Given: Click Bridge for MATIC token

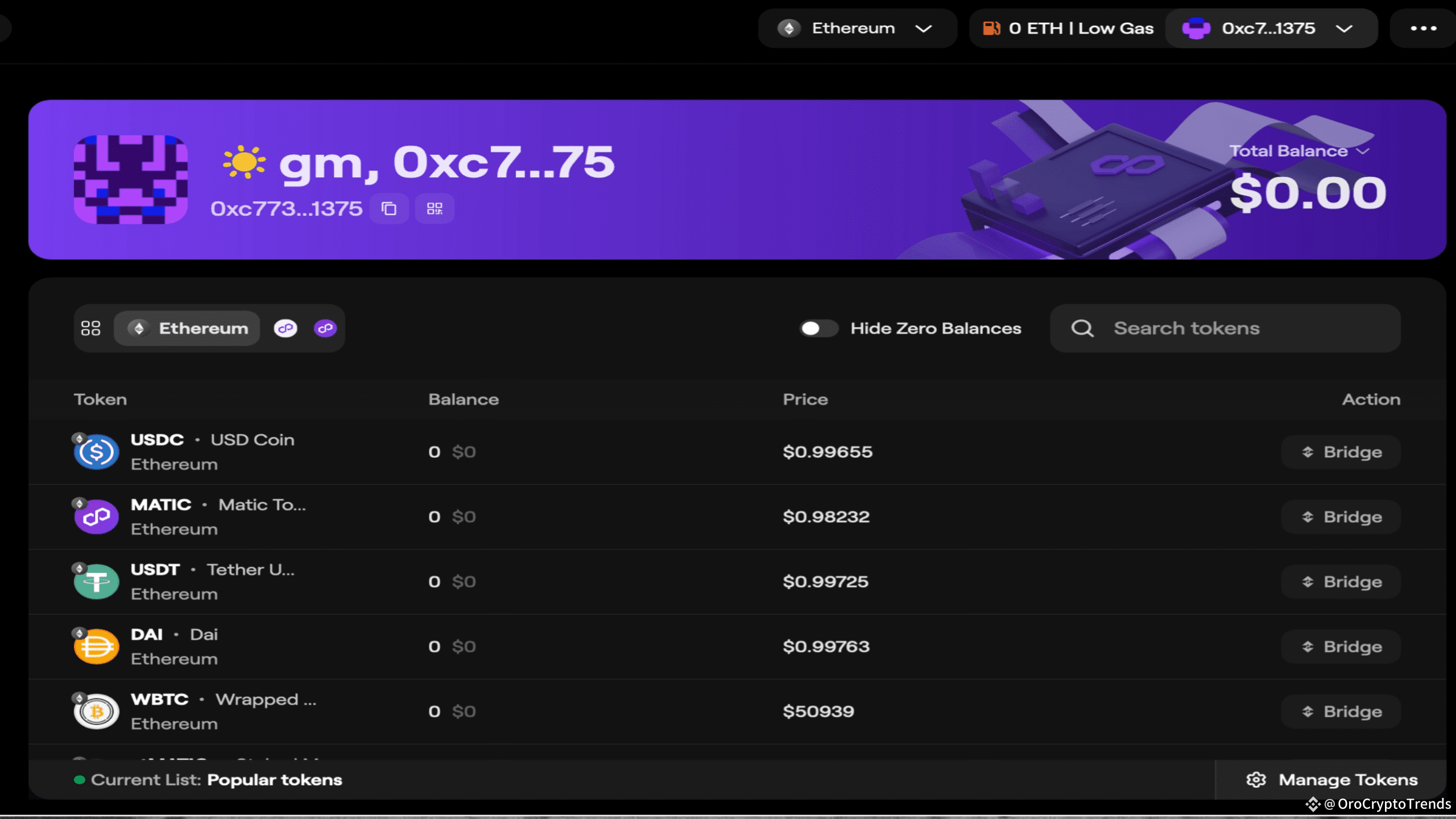Looking at the screenshot, I should (1341, 517).
